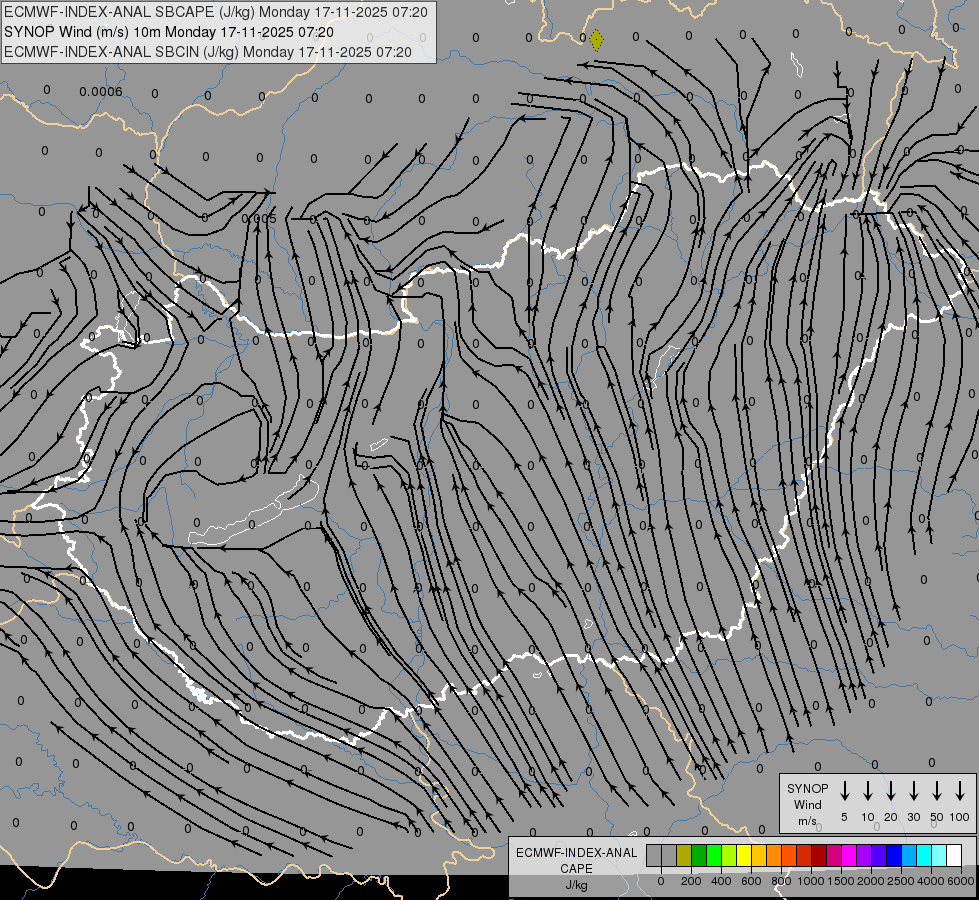This screenshot has width=979, height=900.
Task: Click the 100 m/s wind arrow in legend
Action: click(x=960, y=790)
